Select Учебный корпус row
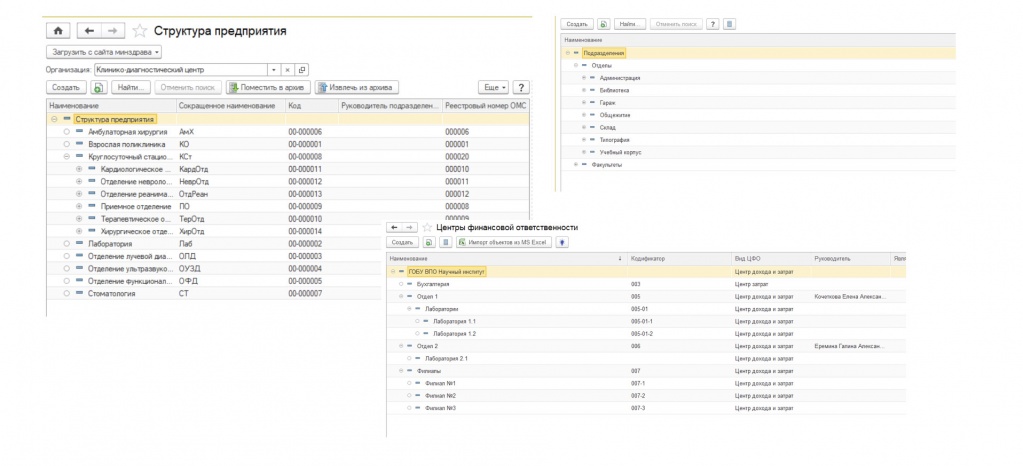The height and width of the screenshot is (466, 1023). click(758, 152)
